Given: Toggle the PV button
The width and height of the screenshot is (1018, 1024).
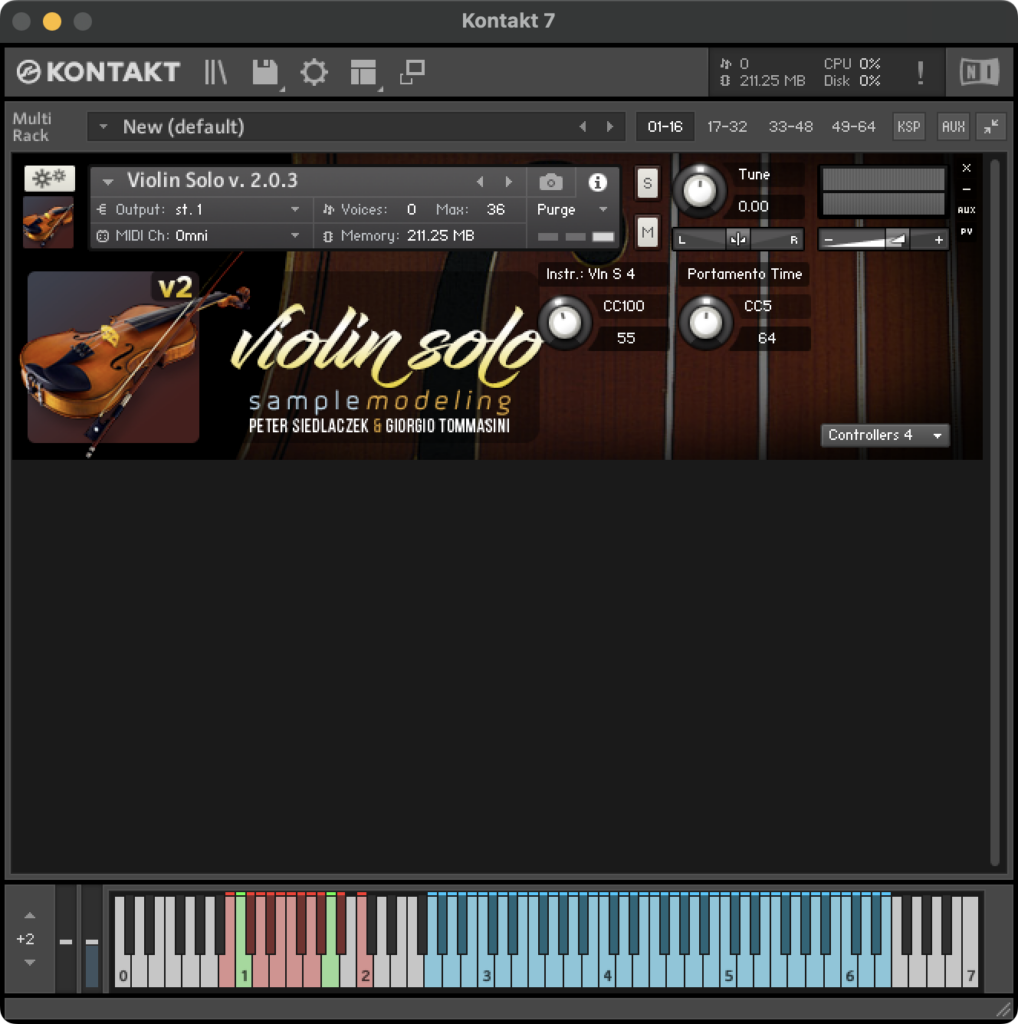Looking at the screenshot, I should (x=966, y=231).
